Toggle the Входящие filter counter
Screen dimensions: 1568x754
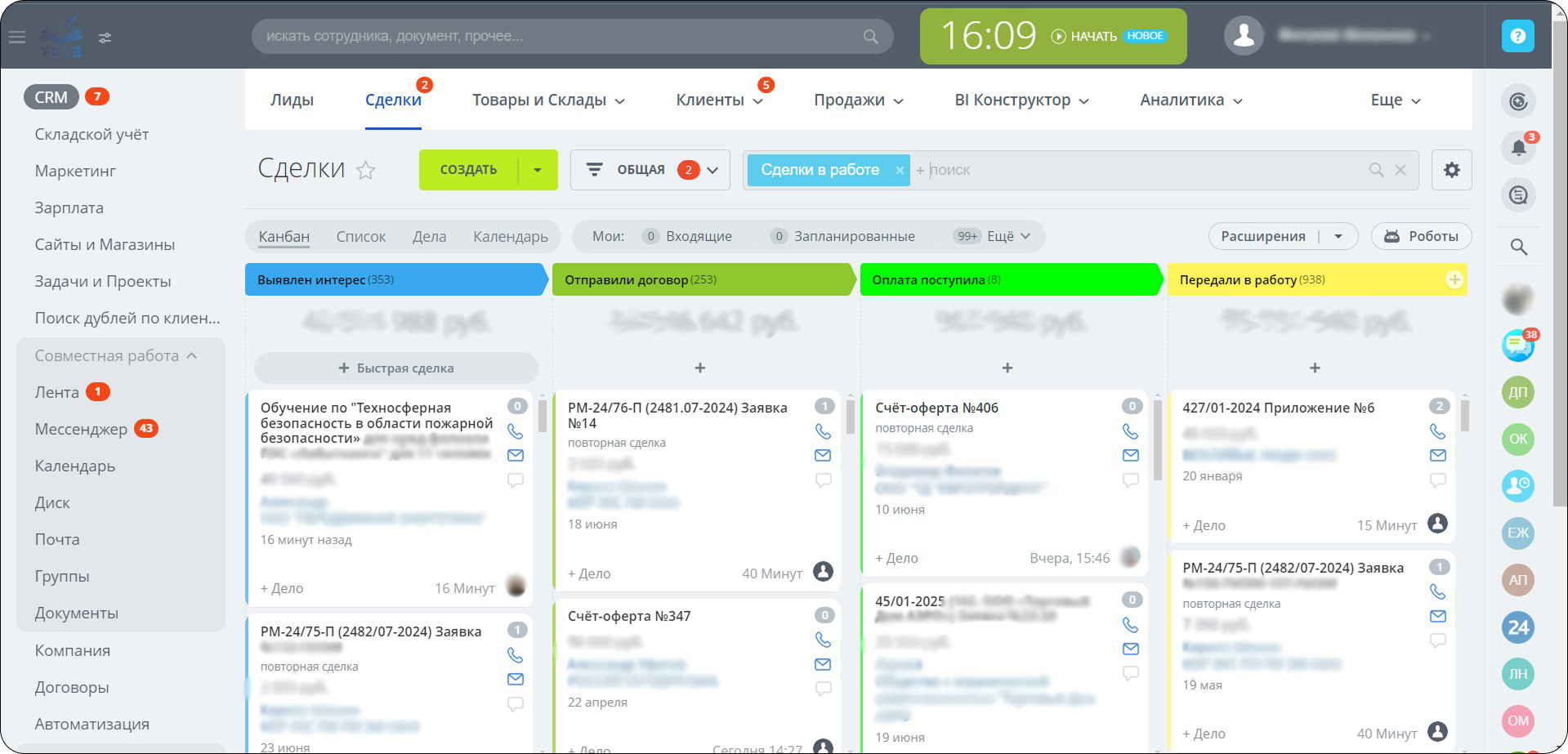(651, 236)
